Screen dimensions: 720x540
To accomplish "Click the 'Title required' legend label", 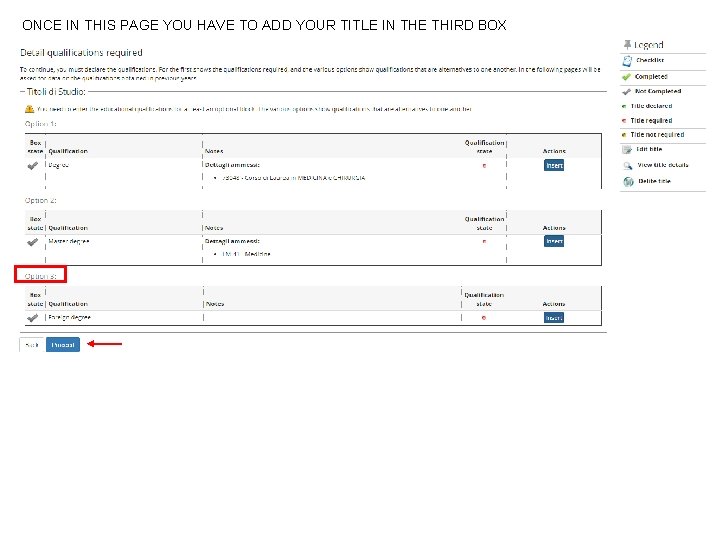I will 652,121.
